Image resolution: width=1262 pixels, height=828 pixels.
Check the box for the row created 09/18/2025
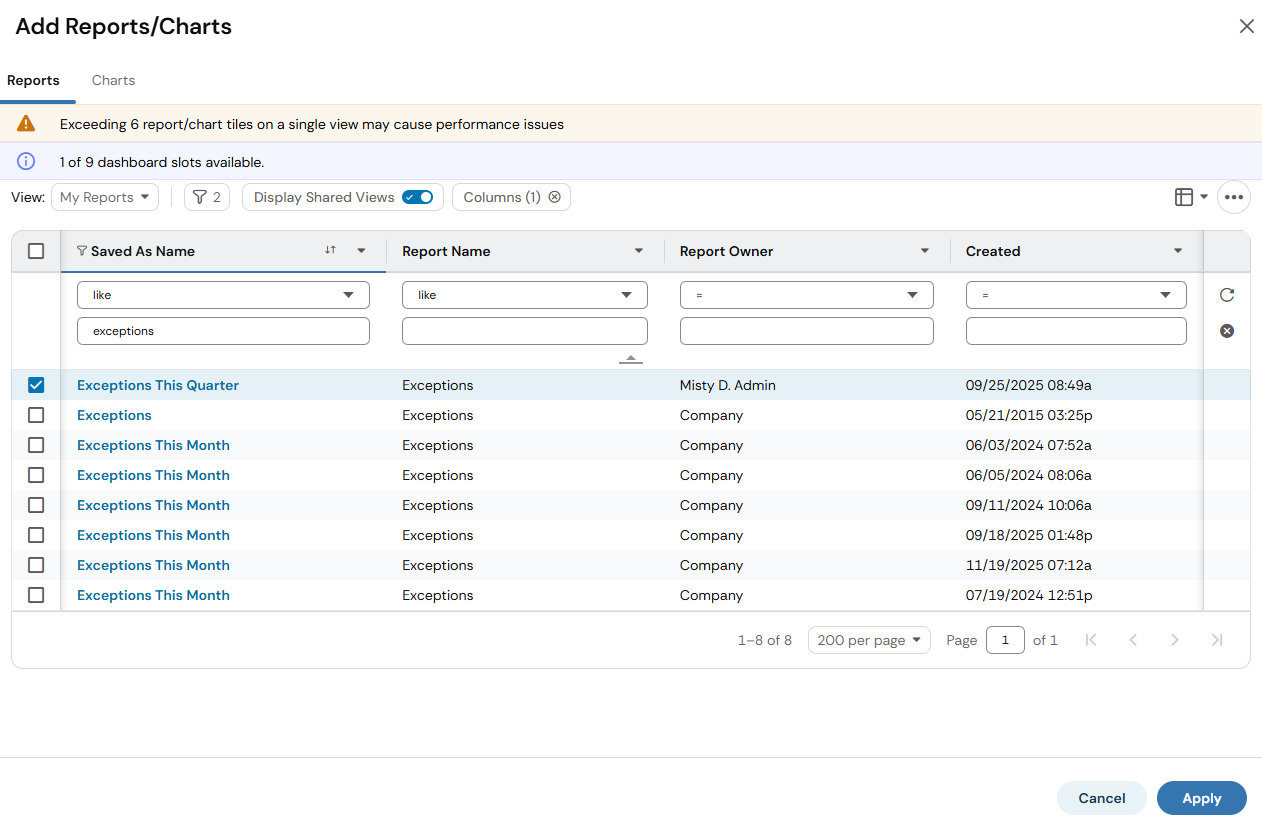coord(36,535)
